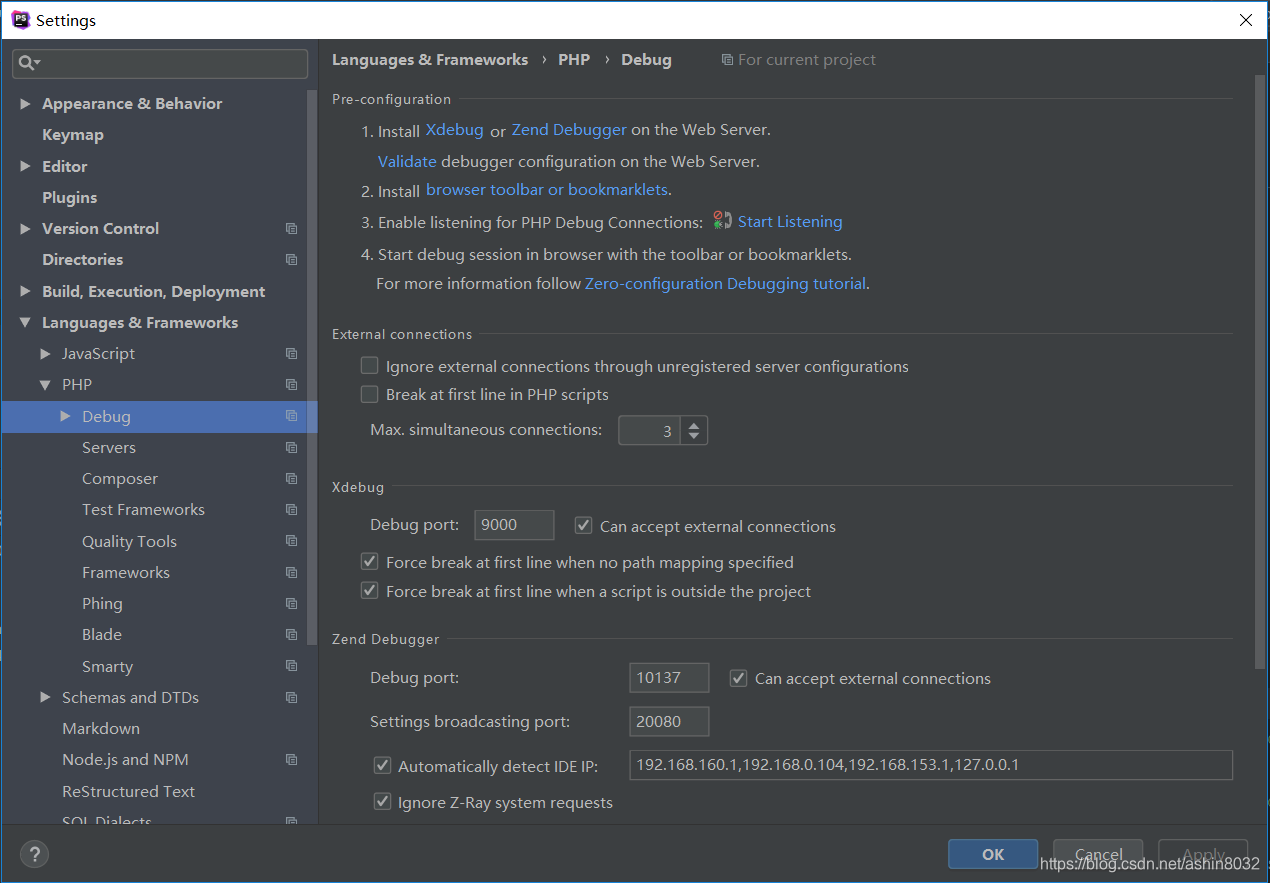
Task: Click project-level icon next to Debug
Action: (x=291, y=416)
